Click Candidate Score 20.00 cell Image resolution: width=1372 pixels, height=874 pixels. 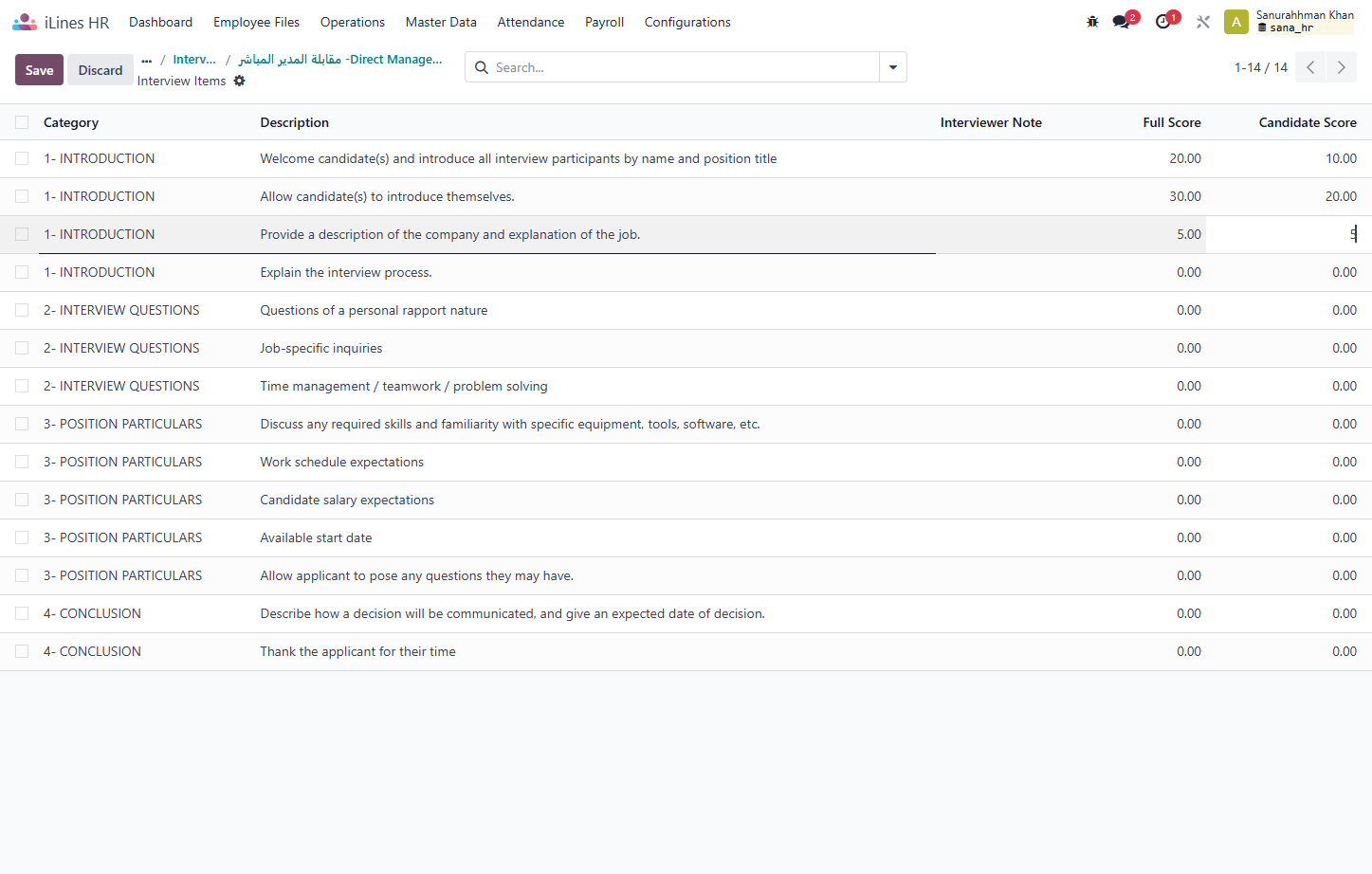pyautogui.click(x=1341, y=196)
